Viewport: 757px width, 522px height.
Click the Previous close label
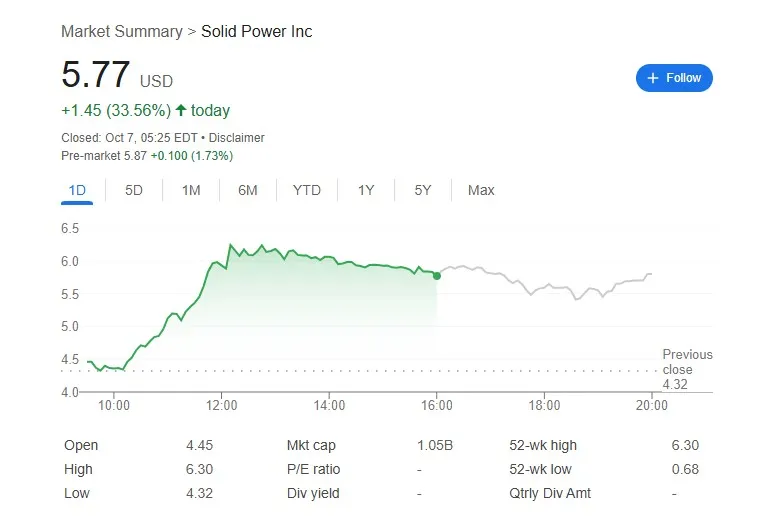tap(687, 362)
